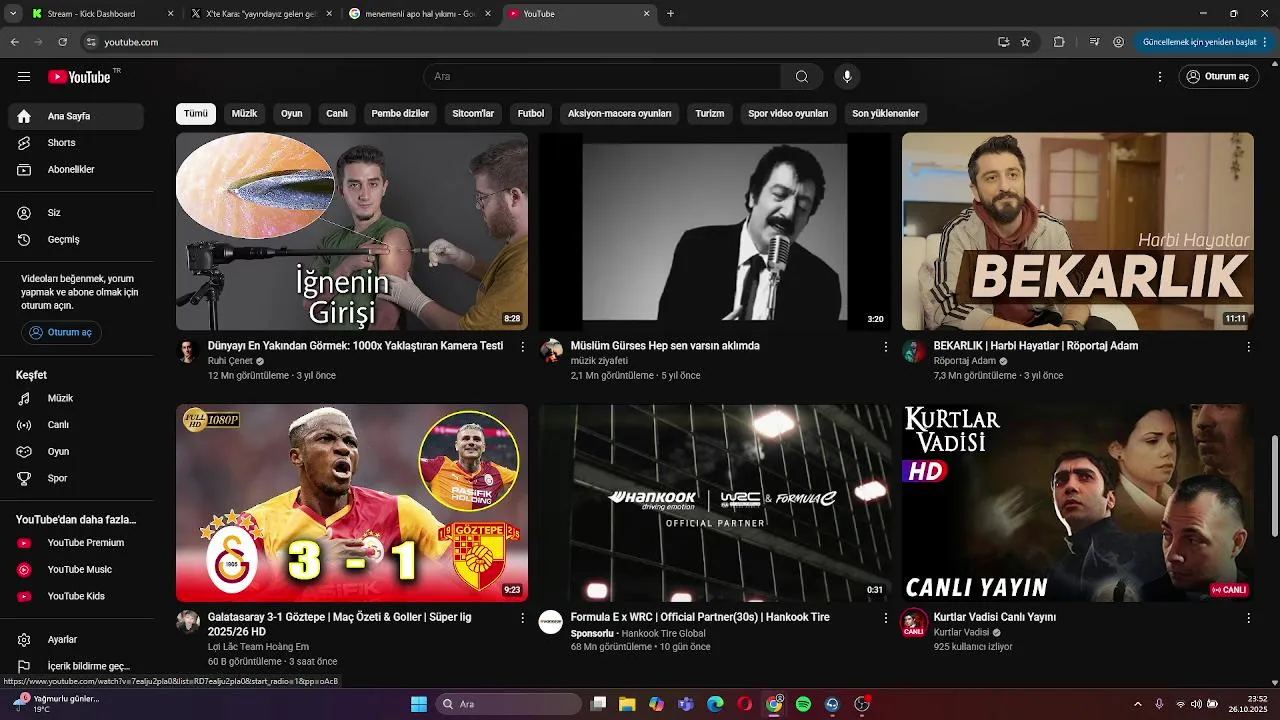Open options menu for Dünyayı En Yakından video
Image resolution: width=1280 pixels, height=720 pixels.
[522, 347]
